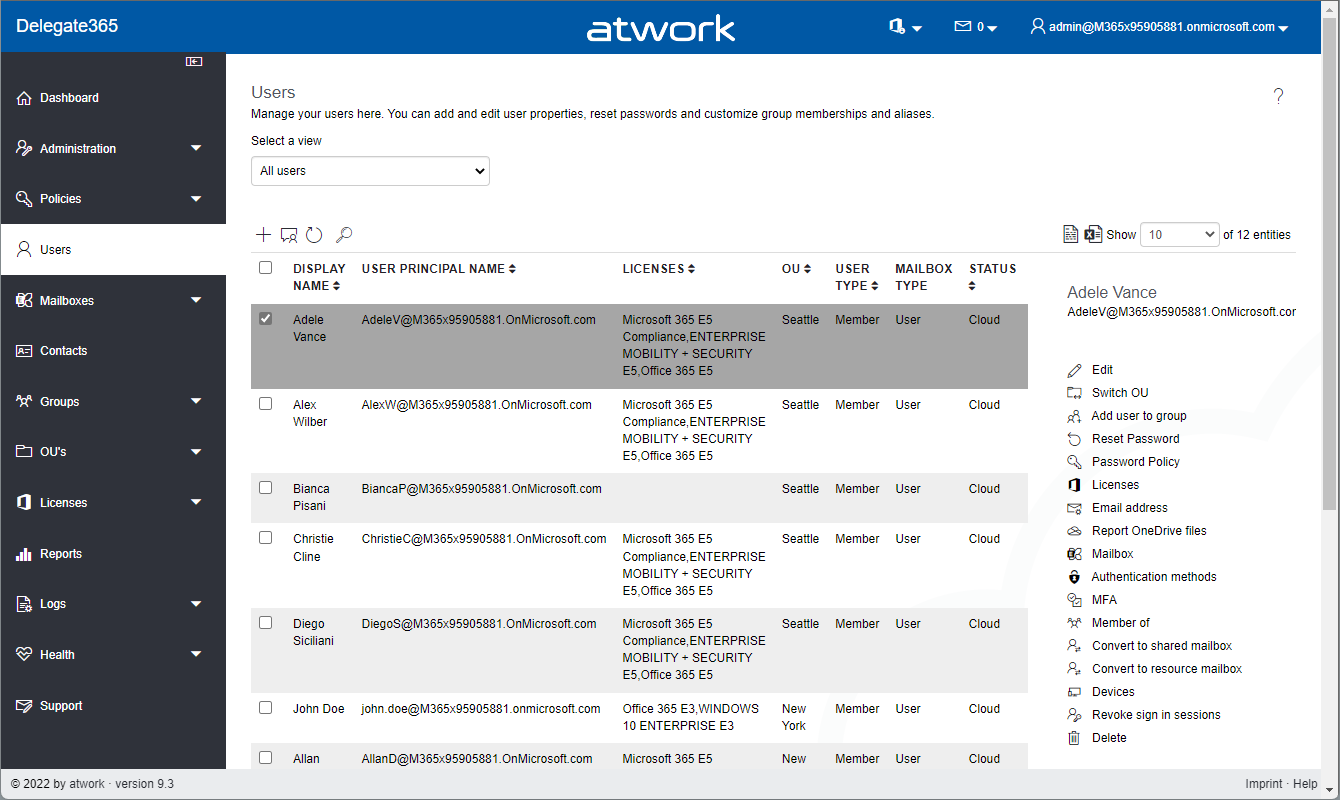
Task: Open the Show entries count dropdown
Action: (x=1179, y=235)
